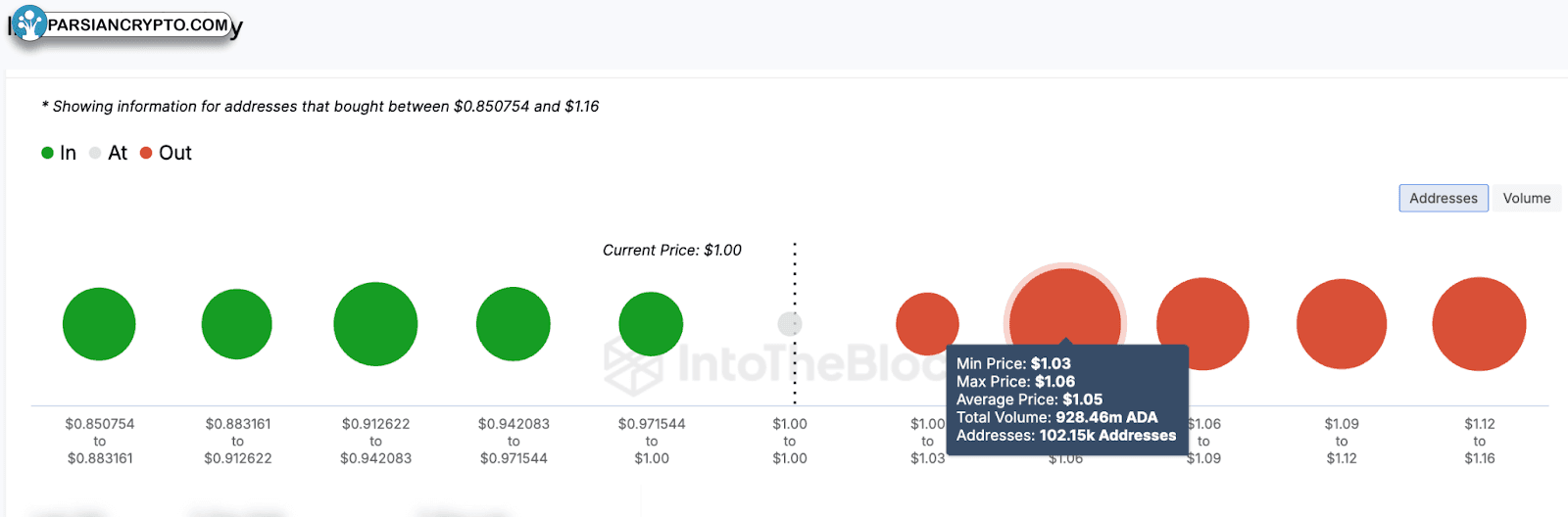Click the Current Price: $1.00 label
The height and width of the screenshot is (517, 1568).
[672, 251]
